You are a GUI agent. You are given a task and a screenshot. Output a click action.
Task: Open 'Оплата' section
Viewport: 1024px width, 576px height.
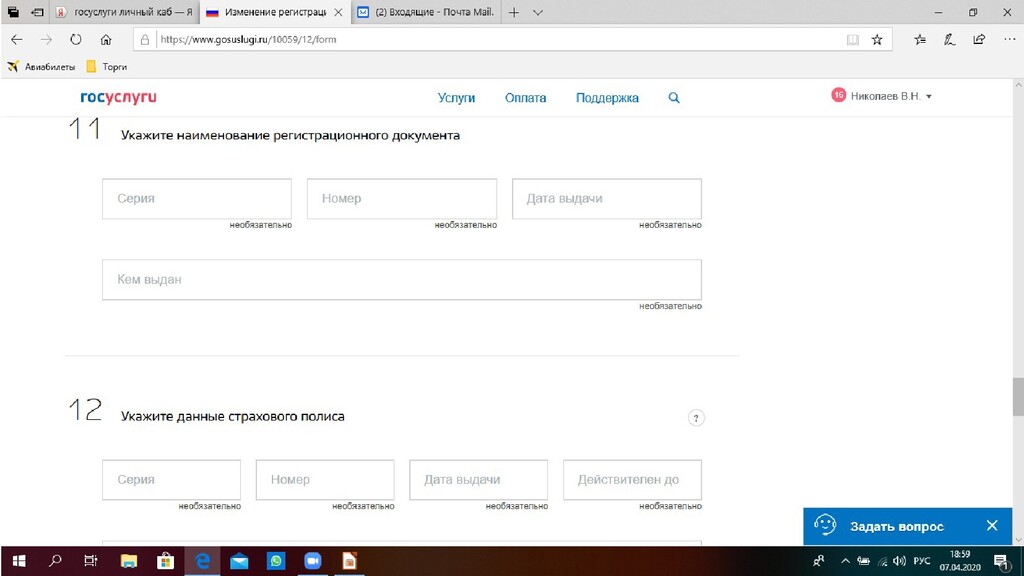tap(525, 98)
